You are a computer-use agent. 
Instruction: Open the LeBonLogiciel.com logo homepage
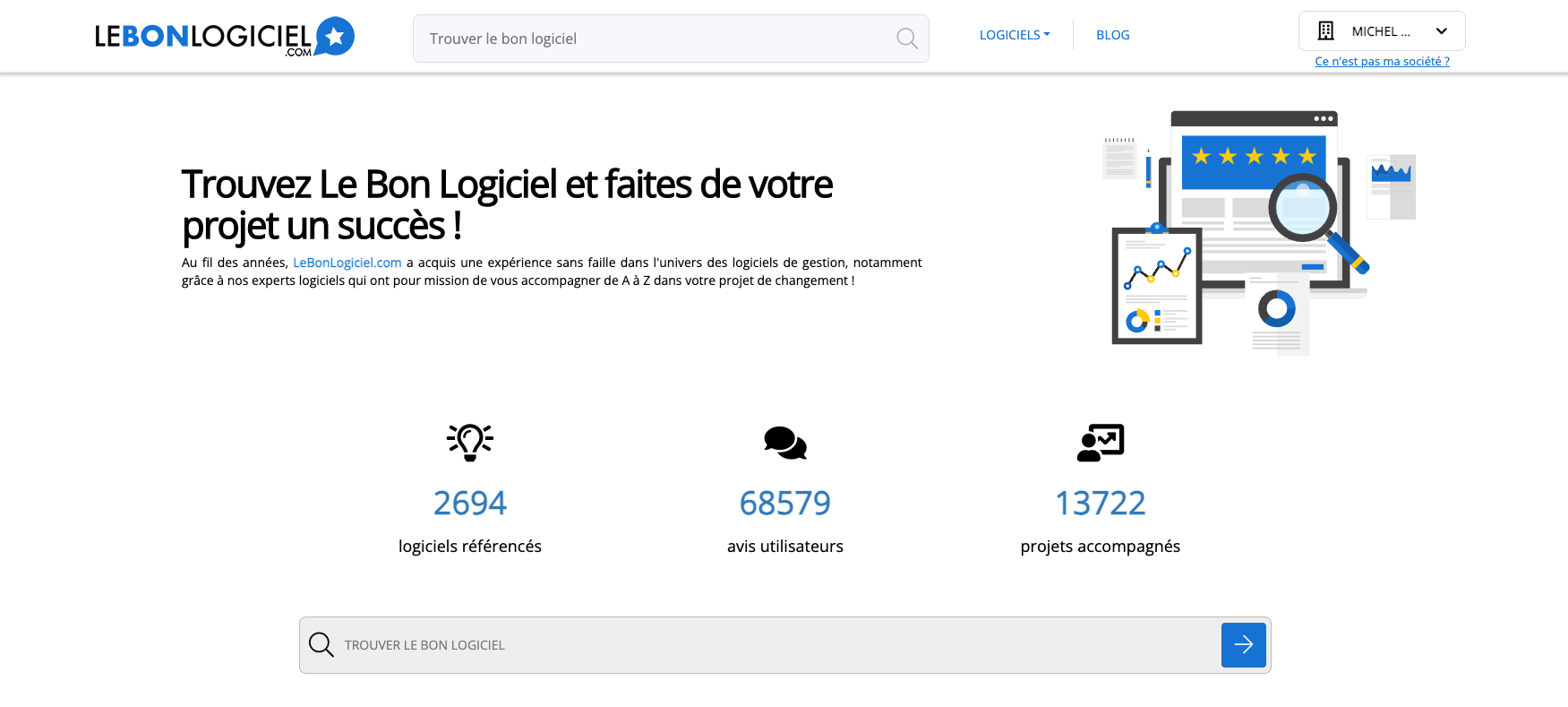225,37
